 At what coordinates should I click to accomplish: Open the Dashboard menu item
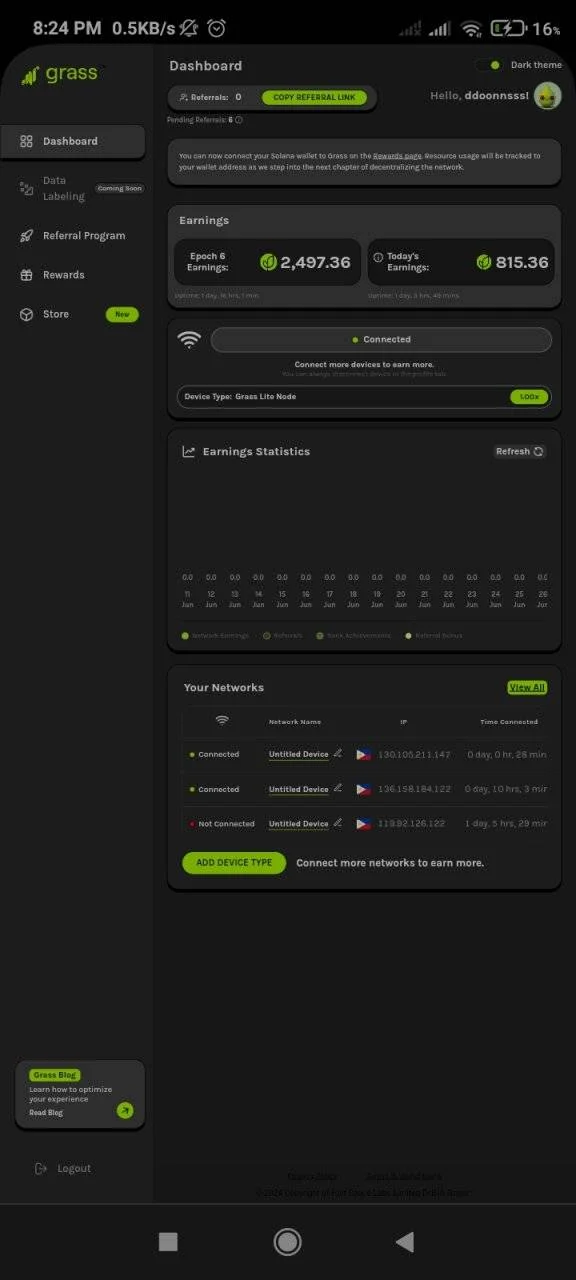pos(73,142)
